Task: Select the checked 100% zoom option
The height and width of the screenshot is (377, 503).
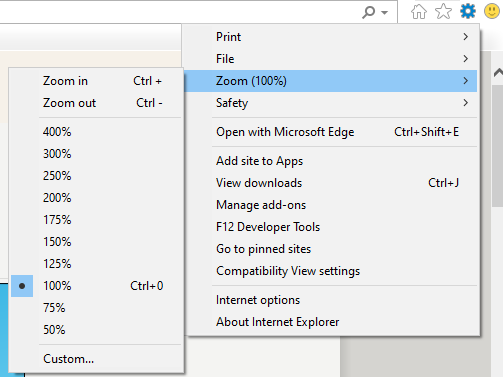Action: tap(96, 286)
